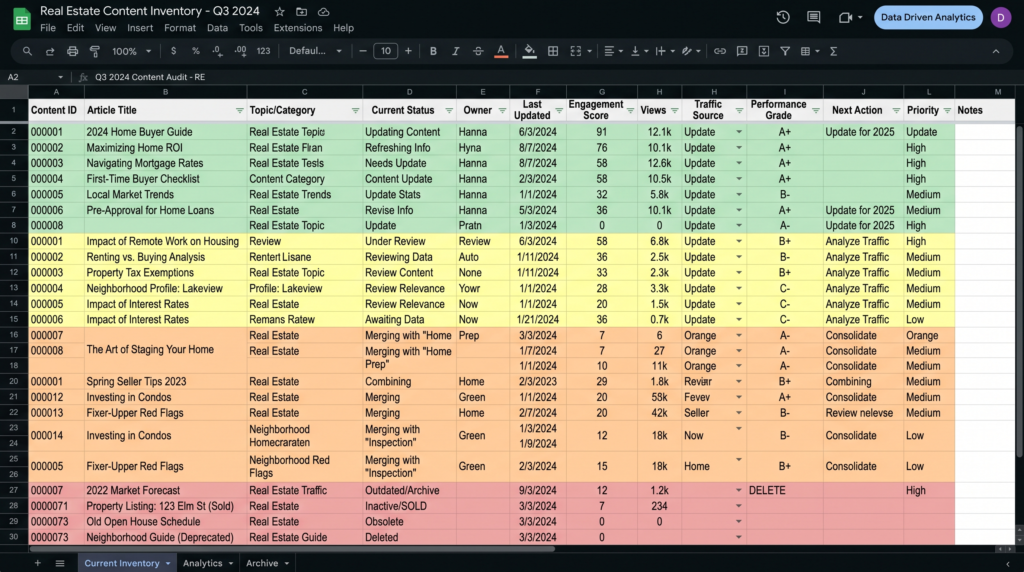Viewport: 1024px width, 572px height.
Task: Open the side panel arrow at bottom right
Action: point(1007,564)
